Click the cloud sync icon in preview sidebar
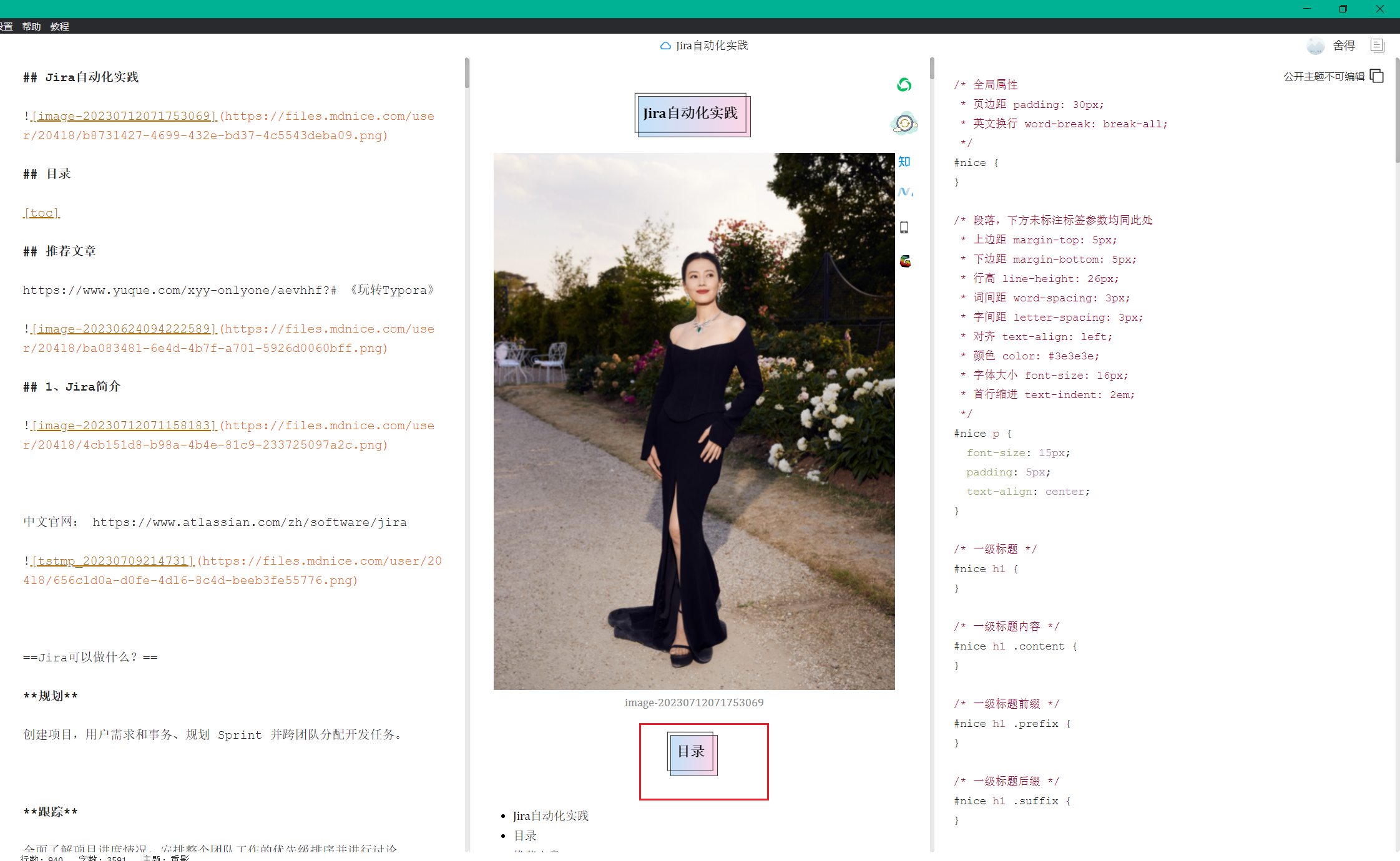Screen dimensions: 1400x861 (904, 124)
